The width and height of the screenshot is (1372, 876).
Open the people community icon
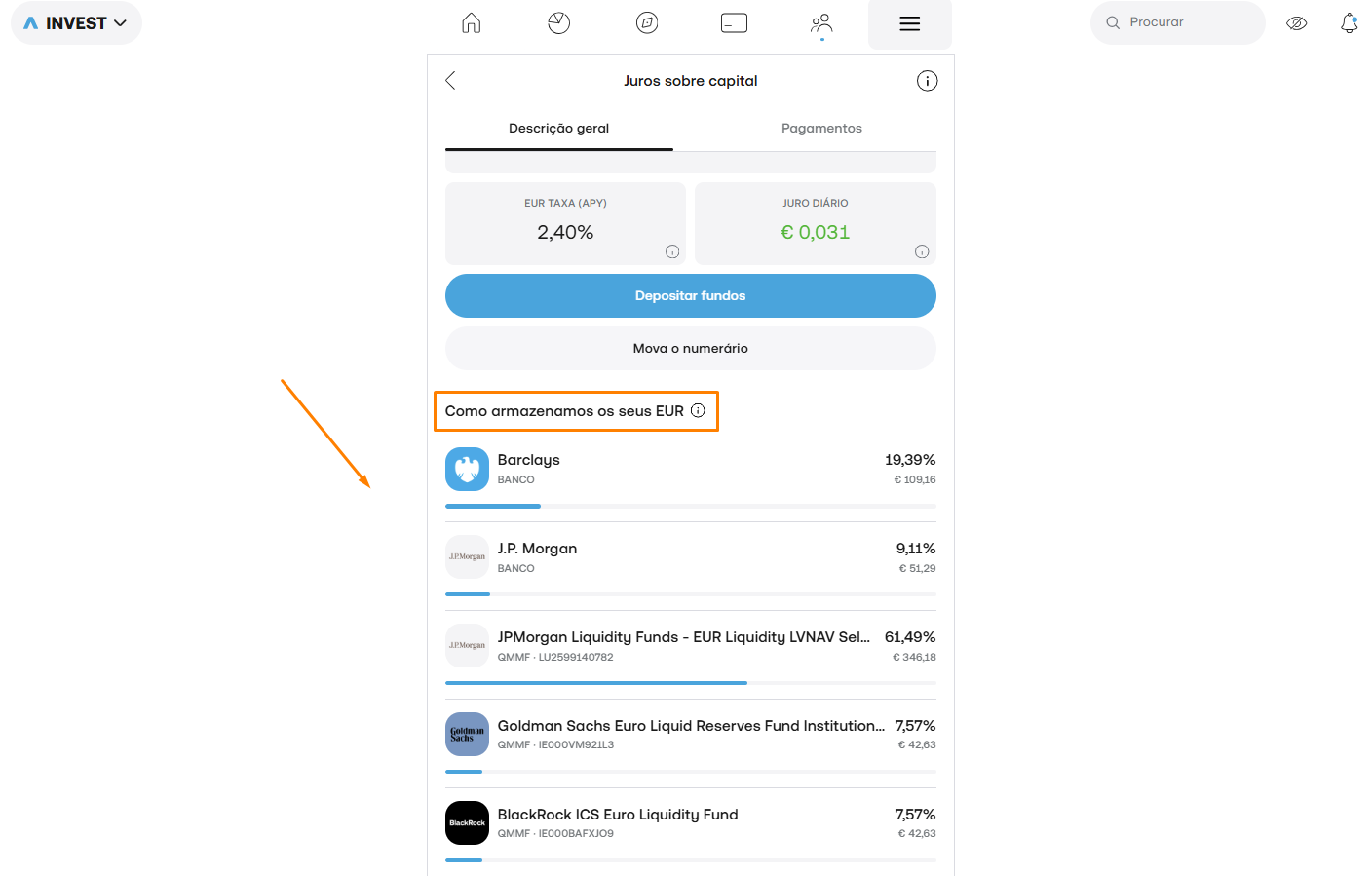click(821, 23)
